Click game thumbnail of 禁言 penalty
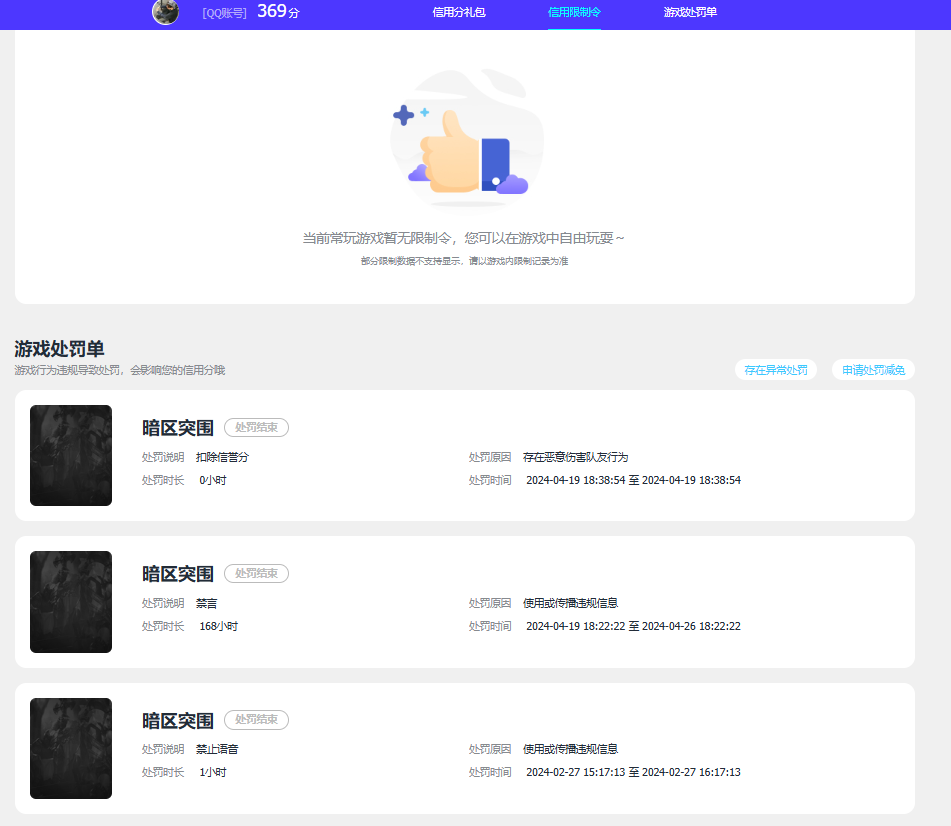 [x=71, y=602]
